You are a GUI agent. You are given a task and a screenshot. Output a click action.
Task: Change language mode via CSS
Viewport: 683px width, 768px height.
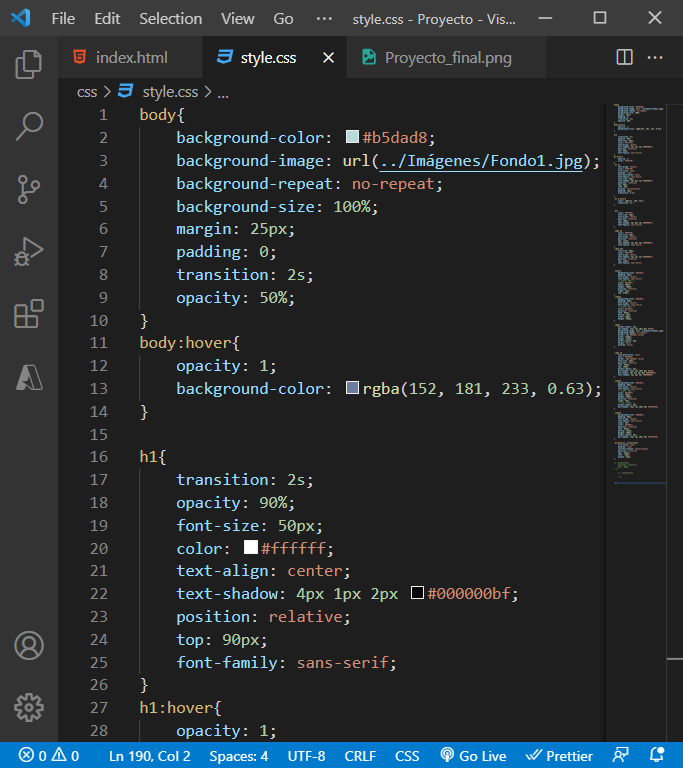(407, 756)
